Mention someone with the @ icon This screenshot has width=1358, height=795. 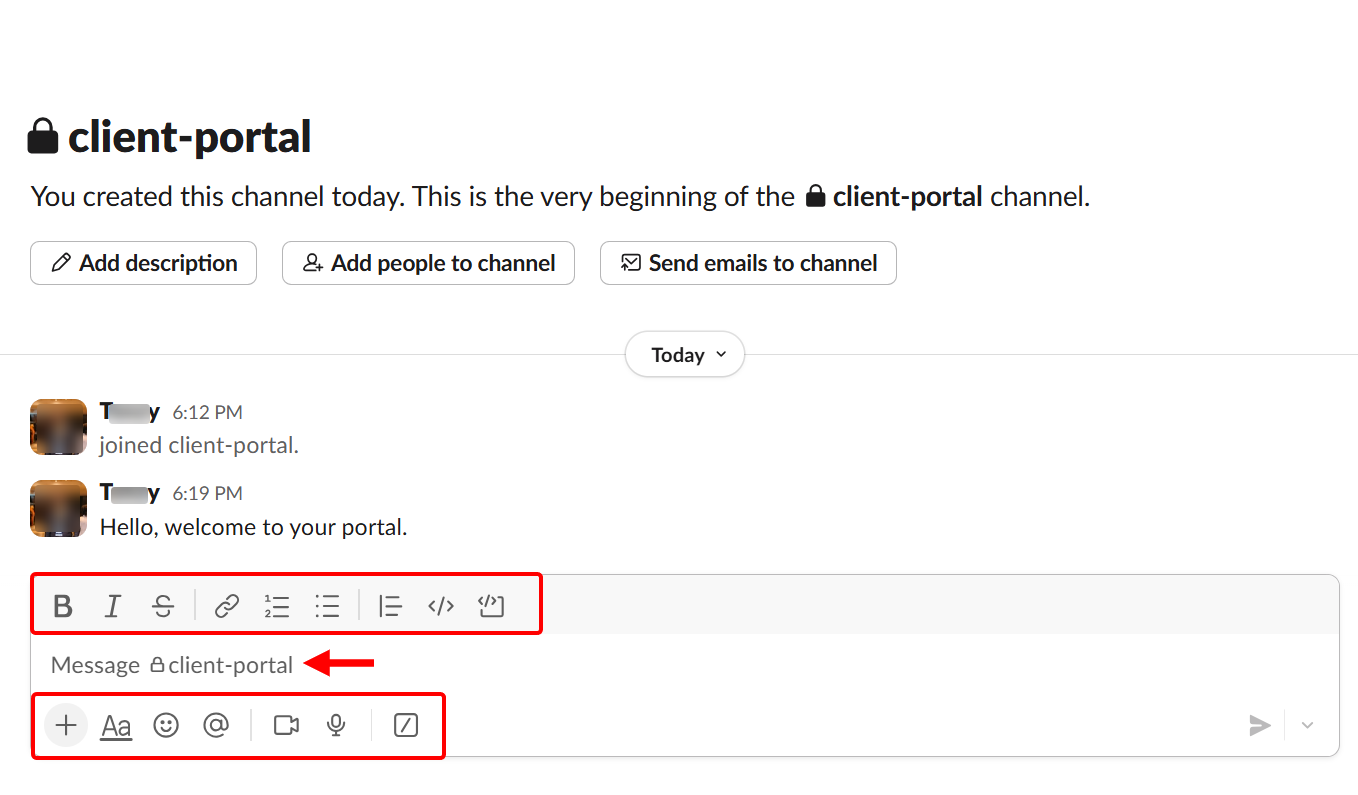pyautogui.click(x=216, y=725)
